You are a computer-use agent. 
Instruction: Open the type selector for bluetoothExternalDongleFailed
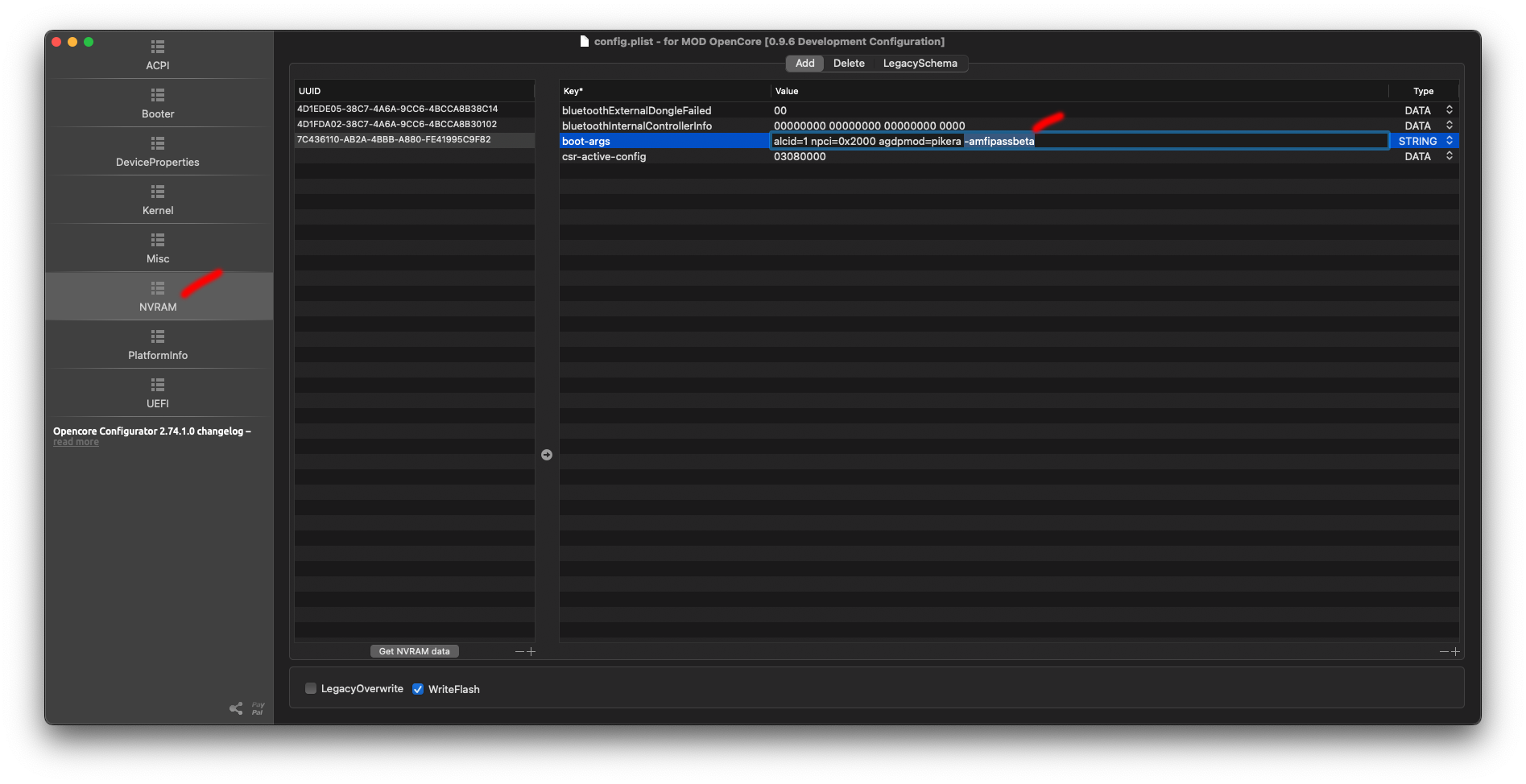point(1449,109)
